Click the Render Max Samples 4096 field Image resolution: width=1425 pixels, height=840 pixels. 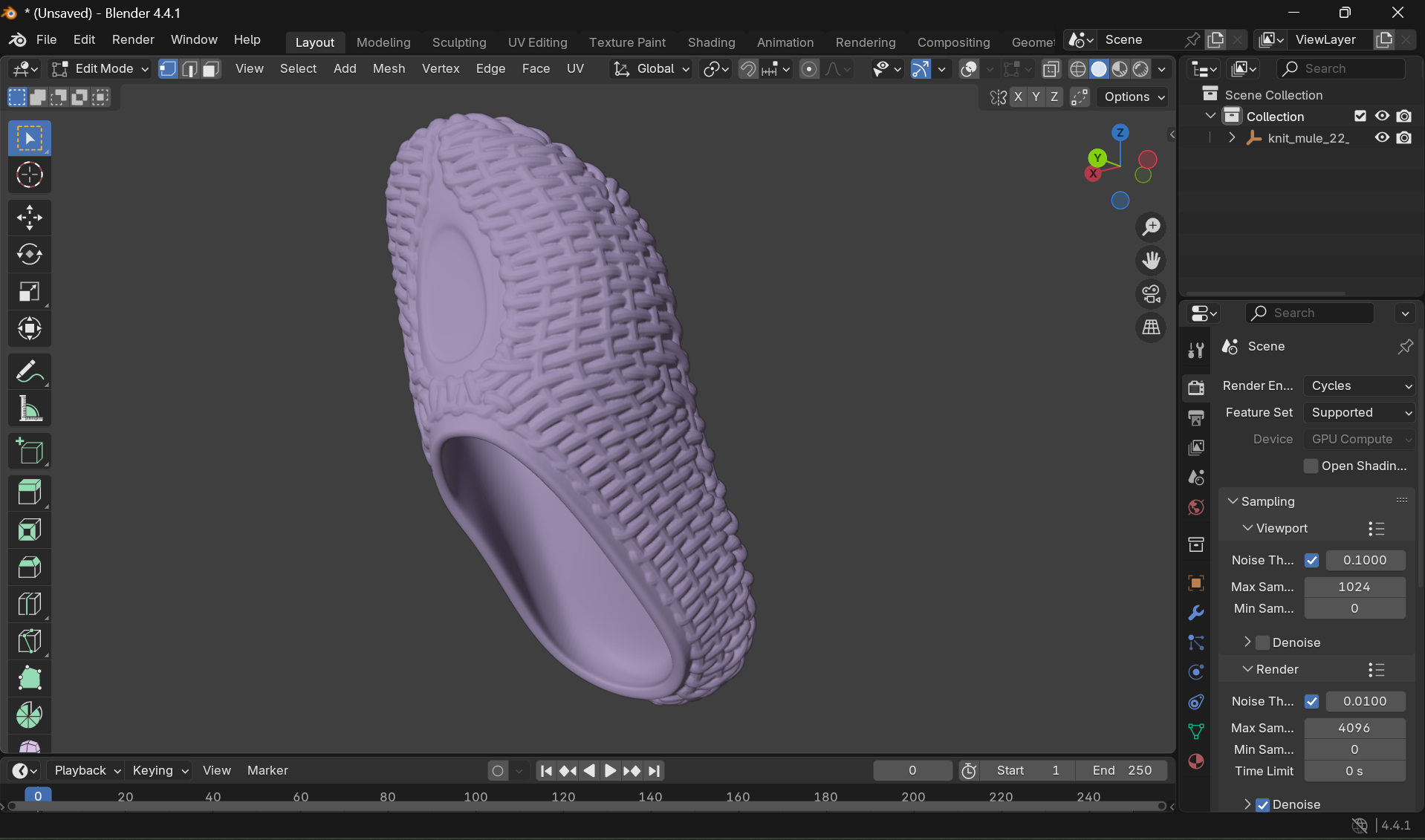(1354, 728)
